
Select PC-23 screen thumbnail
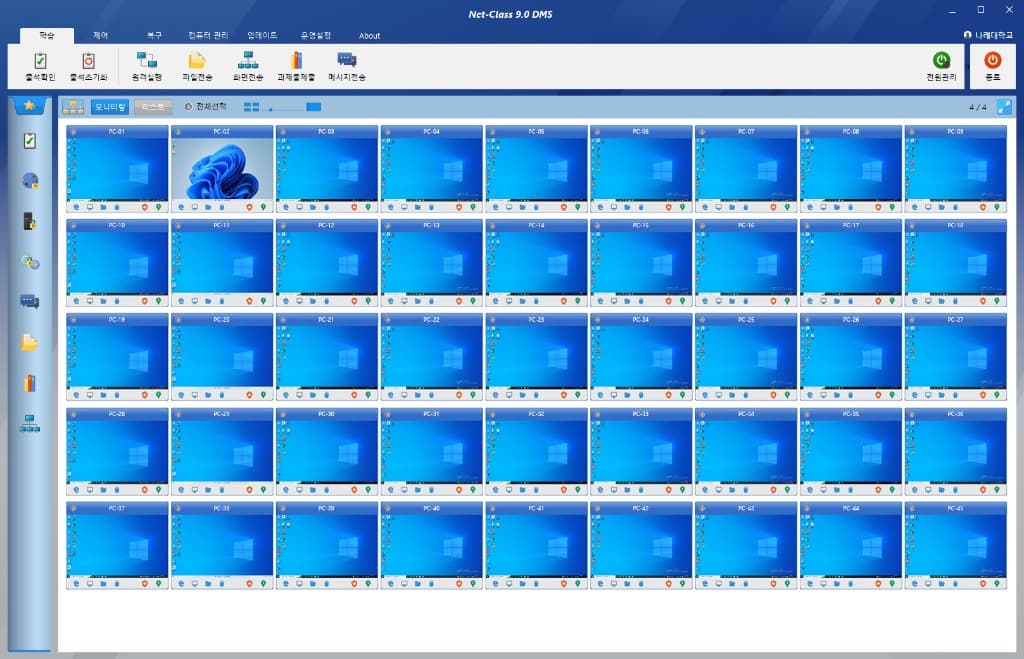(x=536, y=357)
